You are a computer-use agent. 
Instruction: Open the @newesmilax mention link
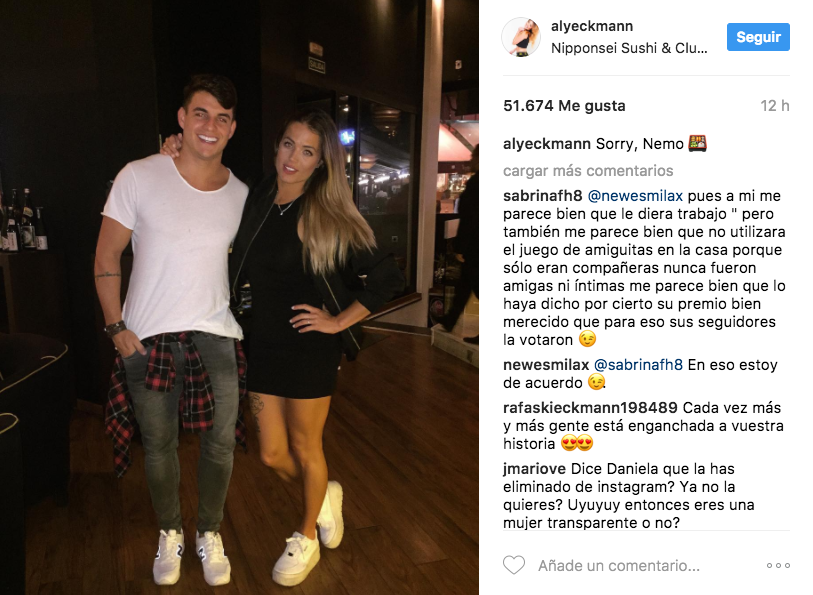click(635, 196)
